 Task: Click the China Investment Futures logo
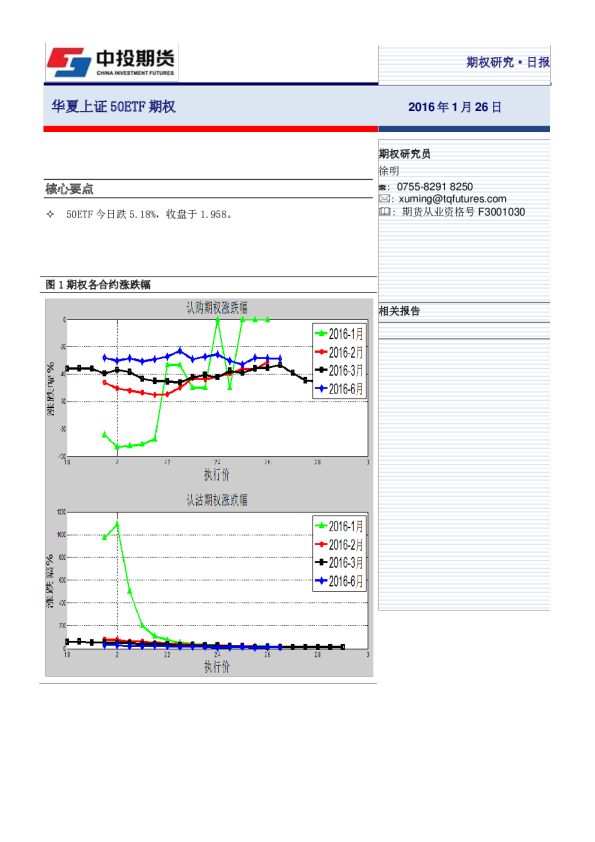click(111, 62)
